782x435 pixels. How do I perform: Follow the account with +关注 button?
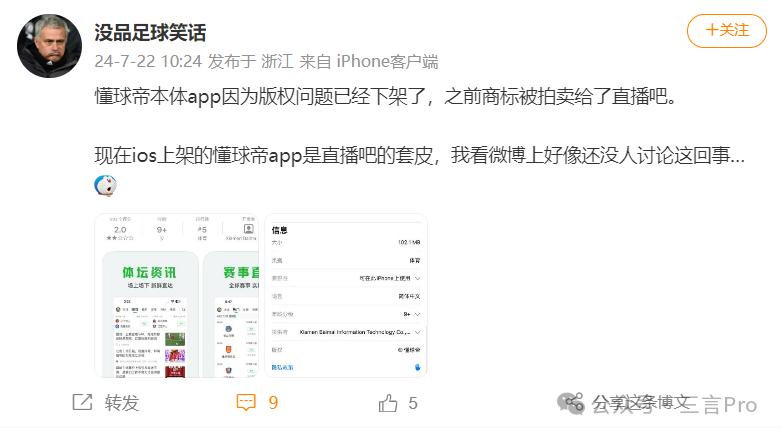click(x=727, y=30)
